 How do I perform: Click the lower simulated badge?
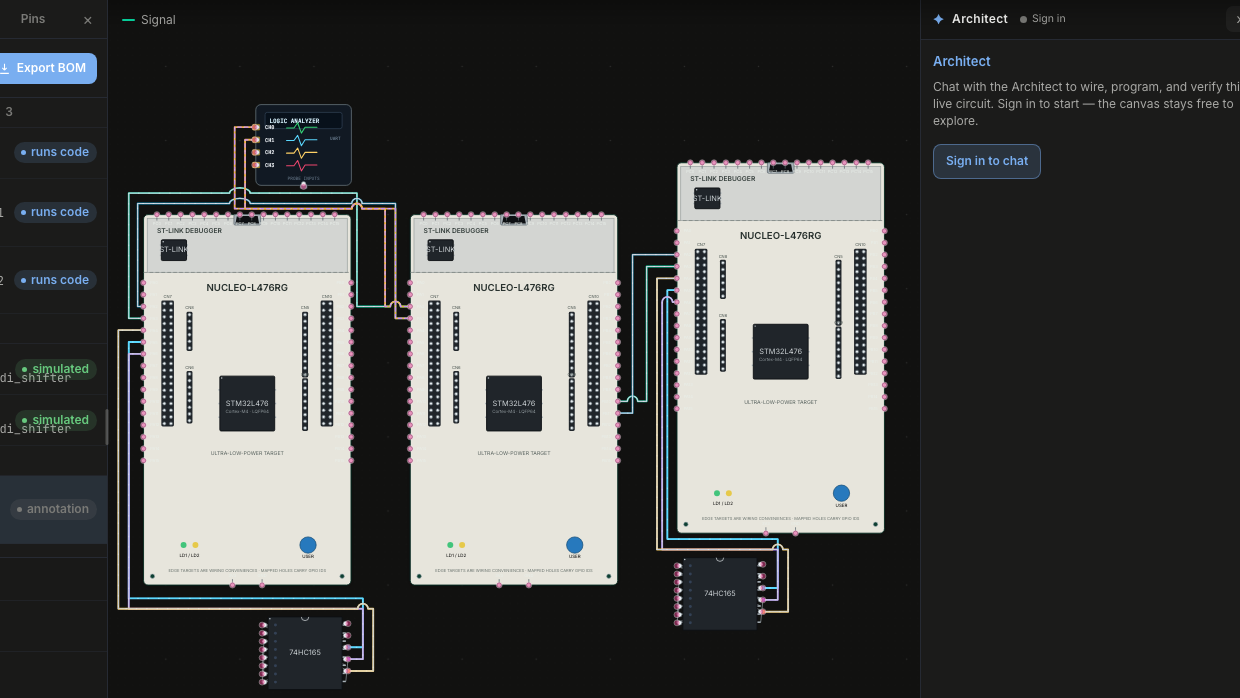pyautogui.click(x=55, y=420)
